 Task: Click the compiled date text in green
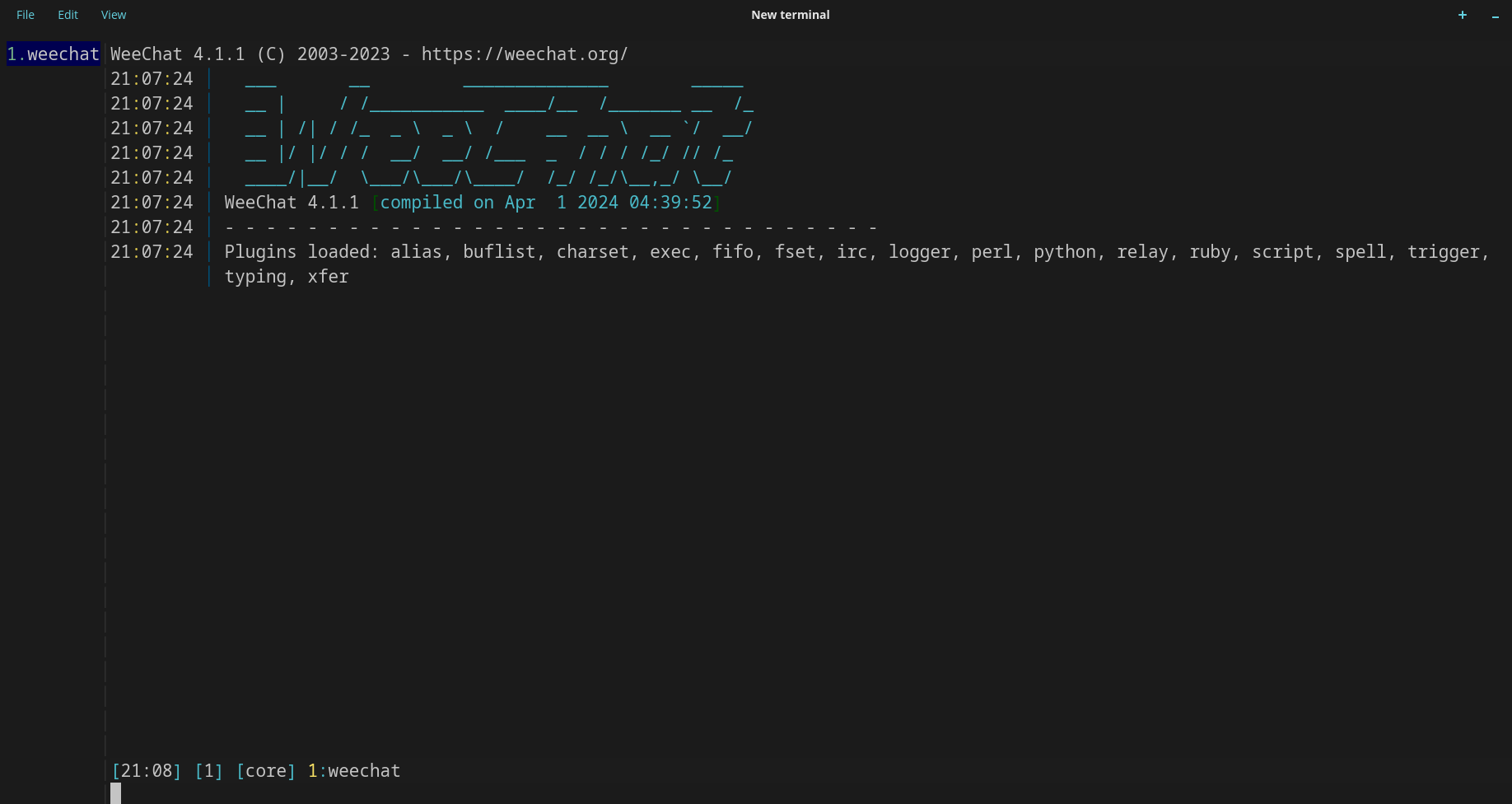coord(545,202)
